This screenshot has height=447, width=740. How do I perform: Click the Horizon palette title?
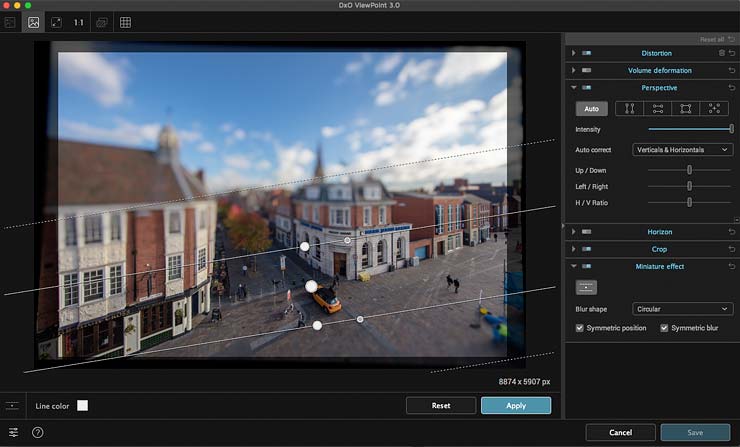tap(659, 232)
